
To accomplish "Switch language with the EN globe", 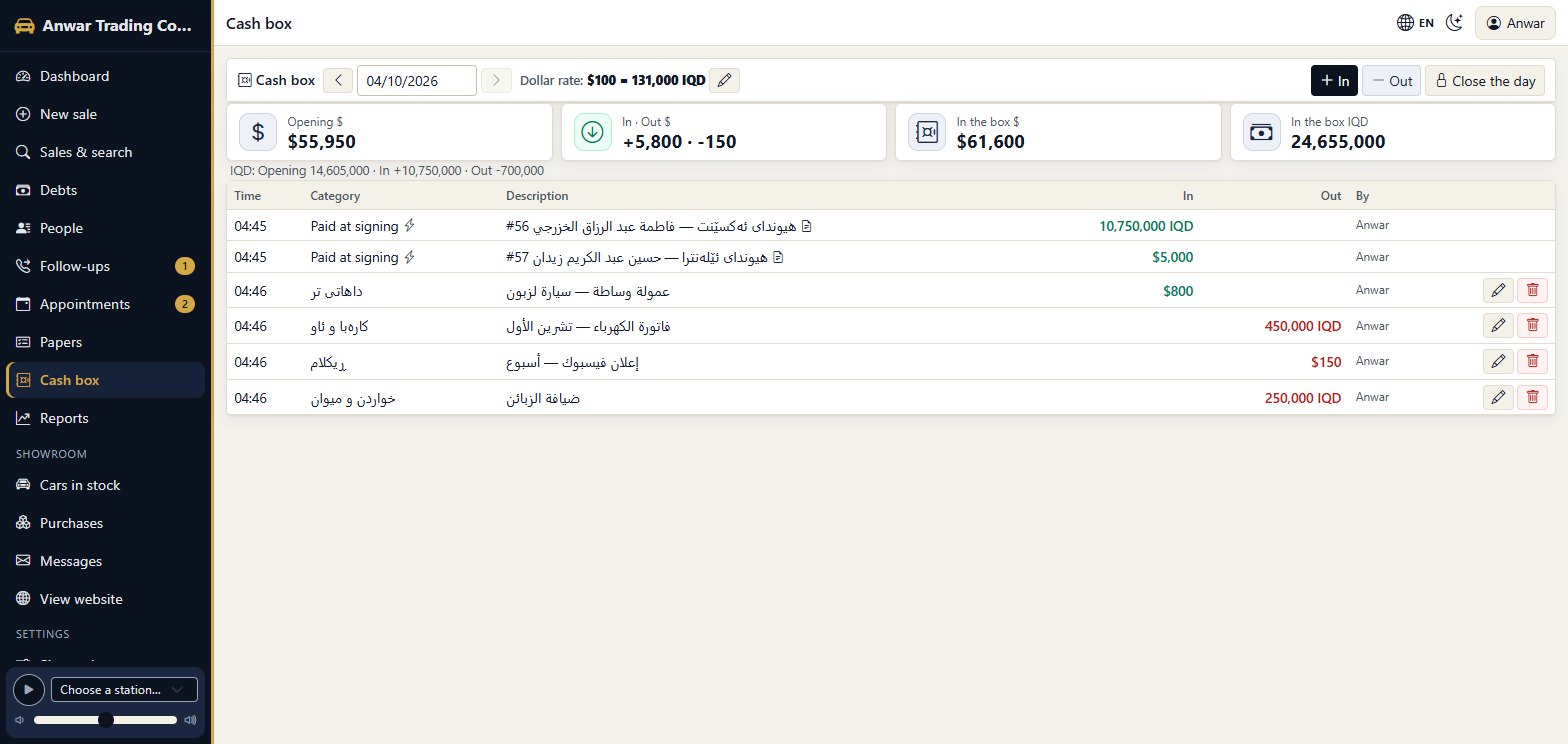I will pos(1416,23).
